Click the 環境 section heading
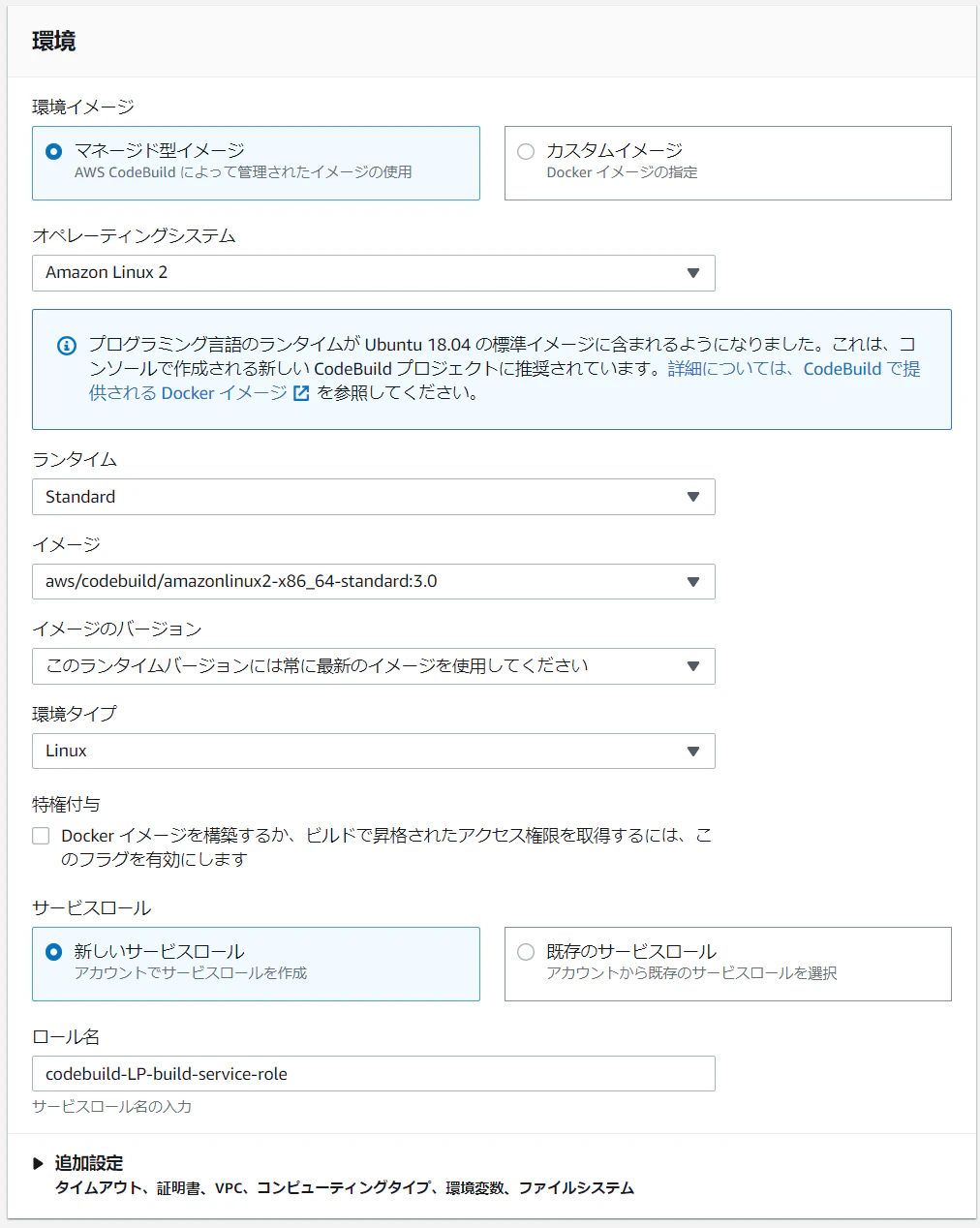This screenshot has width=980, height=1228. (54, 42)
